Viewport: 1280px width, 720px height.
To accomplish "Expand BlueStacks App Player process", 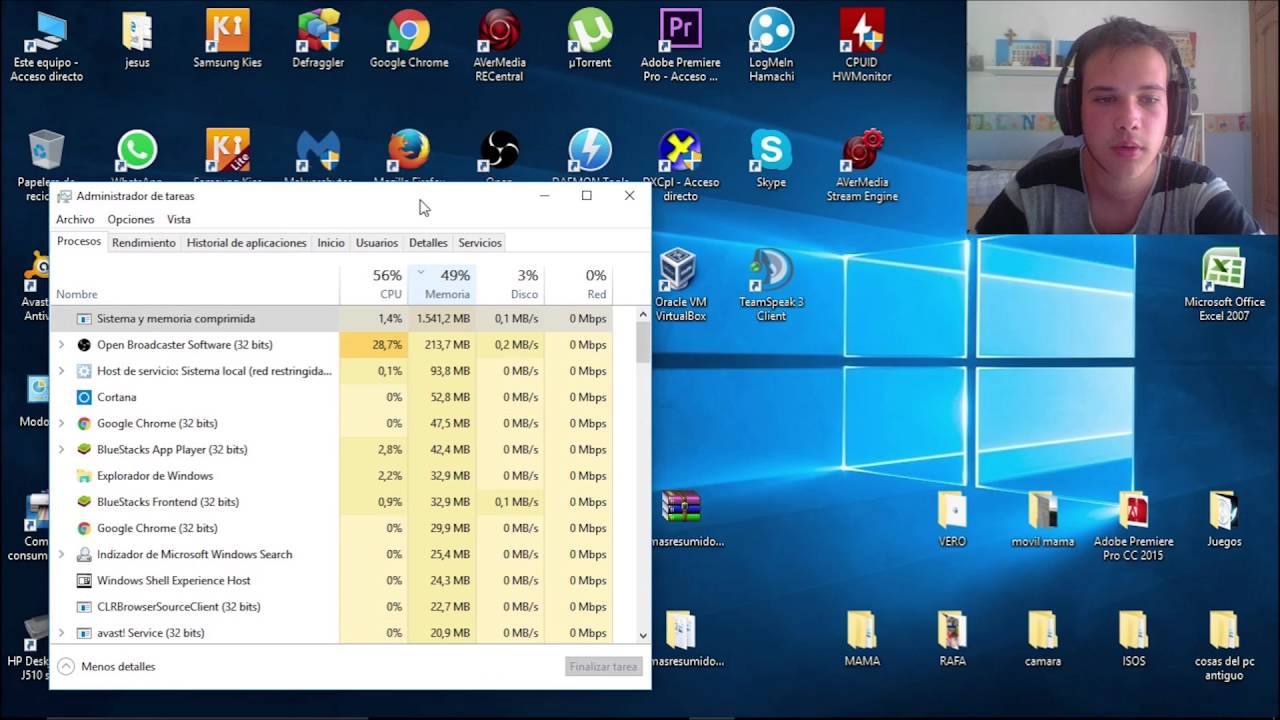I will [61, 450].
